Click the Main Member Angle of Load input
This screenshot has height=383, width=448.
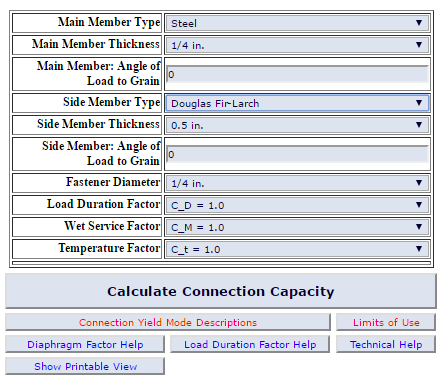[297, 74]
